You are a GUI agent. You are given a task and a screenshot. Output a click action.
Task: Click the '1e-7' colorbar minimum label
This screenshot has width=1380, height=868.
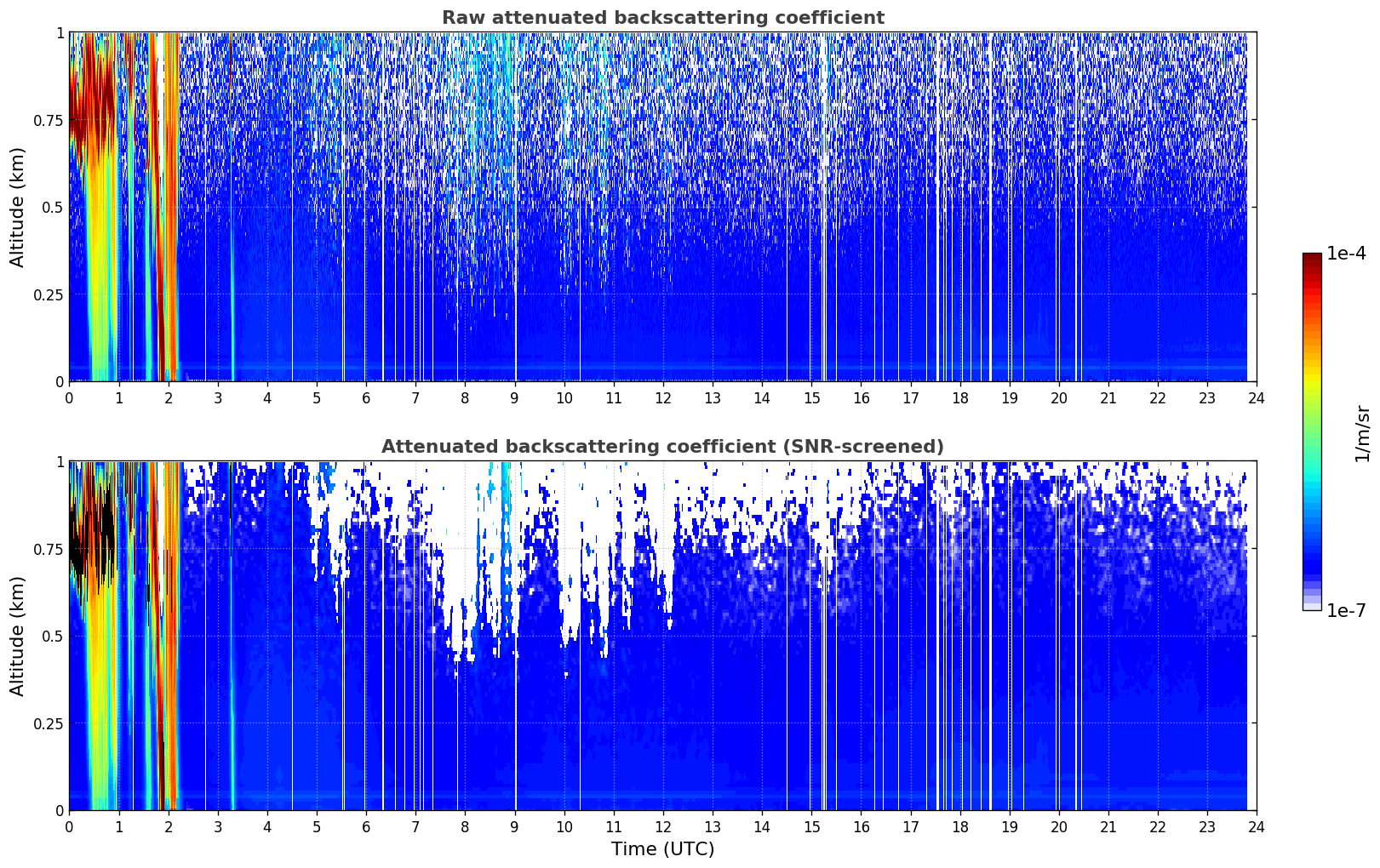click(x=1346, y=611)
